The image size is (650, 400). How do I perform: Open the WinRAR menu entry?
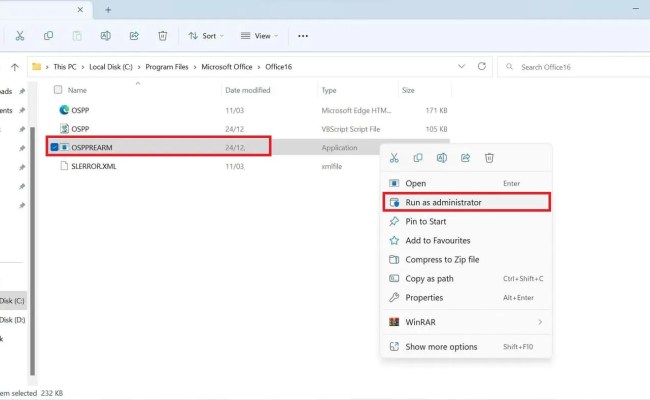click(x=466, y=322)
